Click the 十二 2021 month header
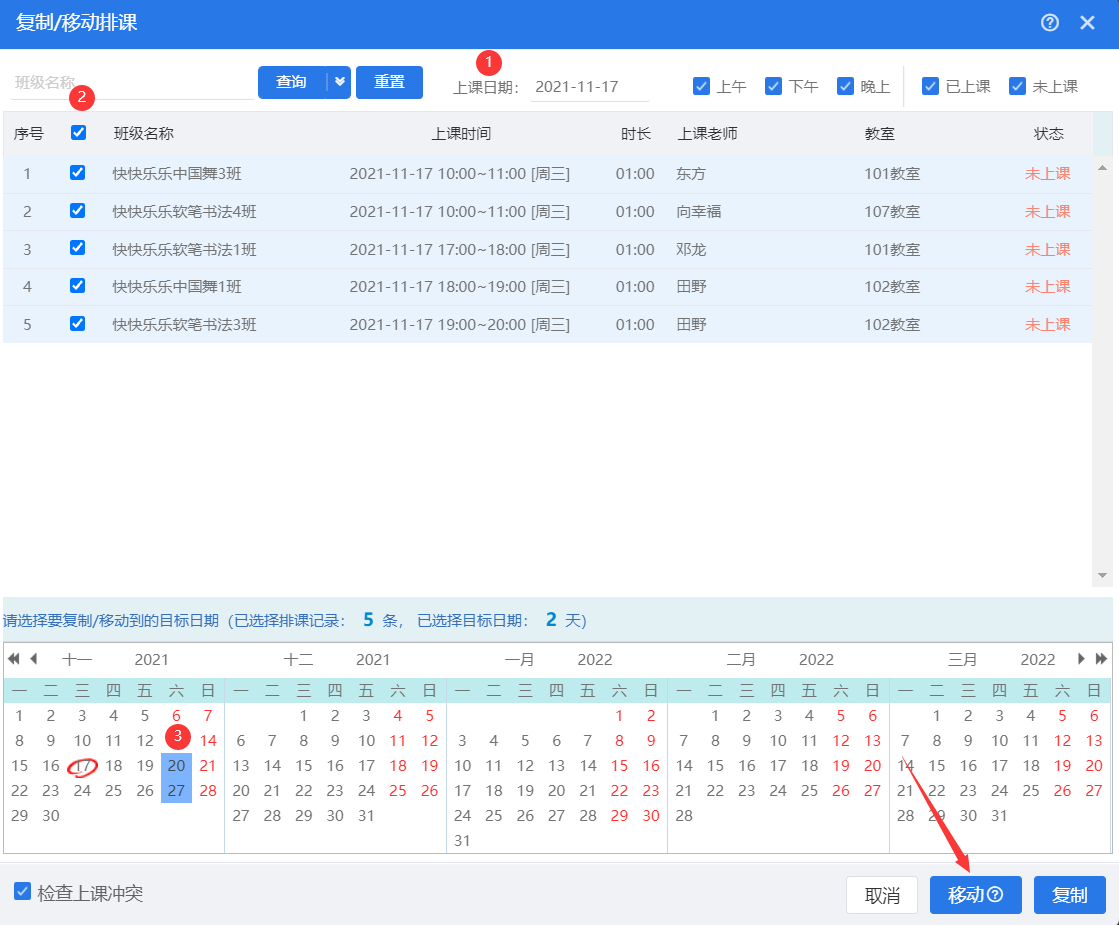The height and width of the screenshot is (925, 1119). 335,659
